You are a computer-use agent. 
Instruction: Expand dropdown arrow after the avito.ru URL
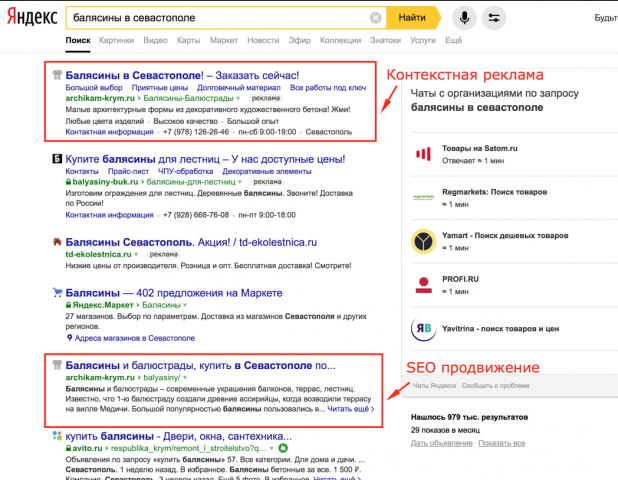272,448
